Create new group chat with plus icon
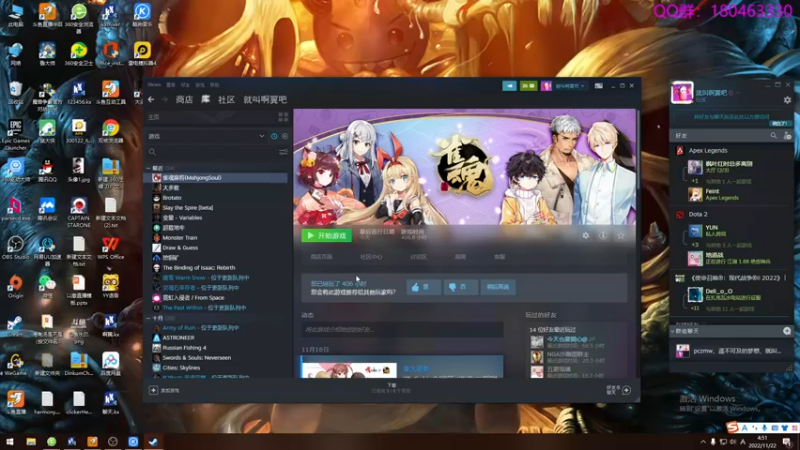The width and height of the screenshot is (800, 450). 787,331
